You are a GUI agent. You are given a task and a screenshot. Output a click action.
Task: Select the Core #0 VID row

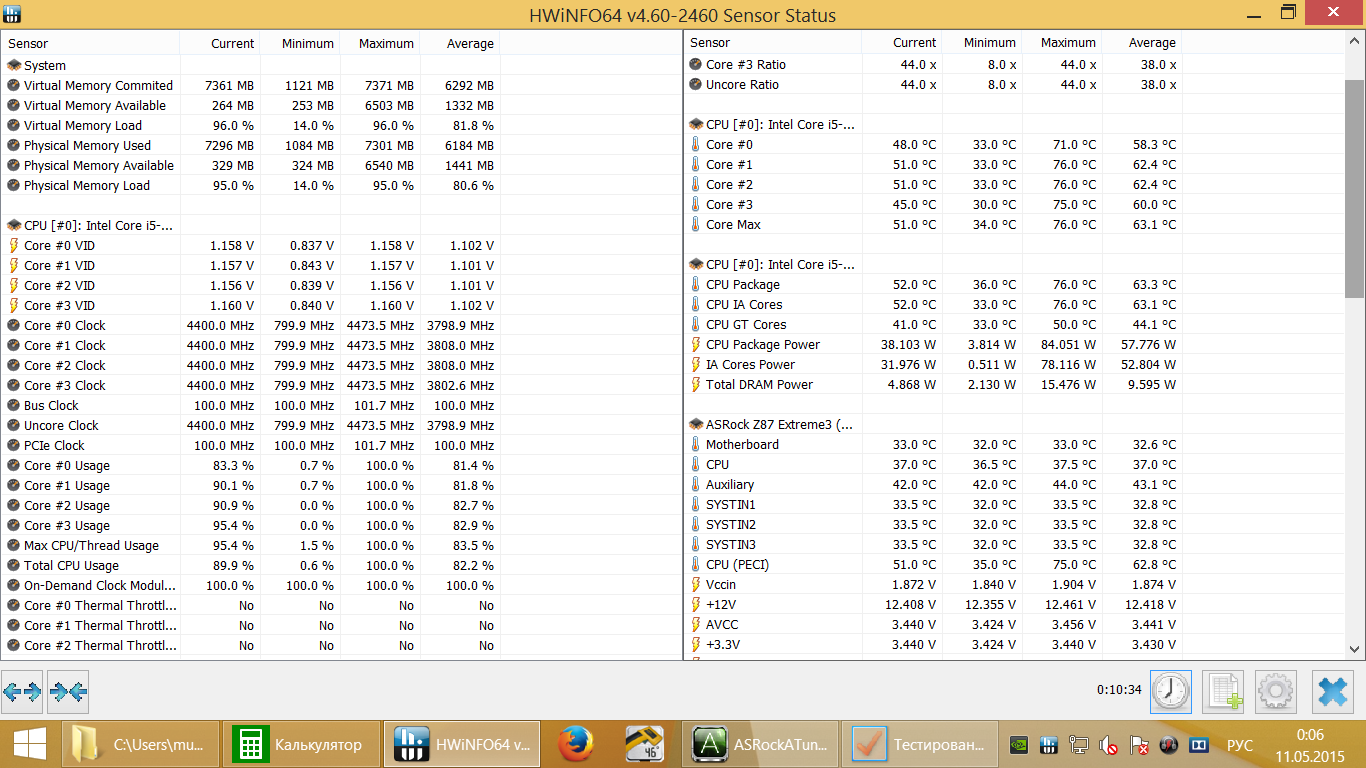tap(251, 245)
